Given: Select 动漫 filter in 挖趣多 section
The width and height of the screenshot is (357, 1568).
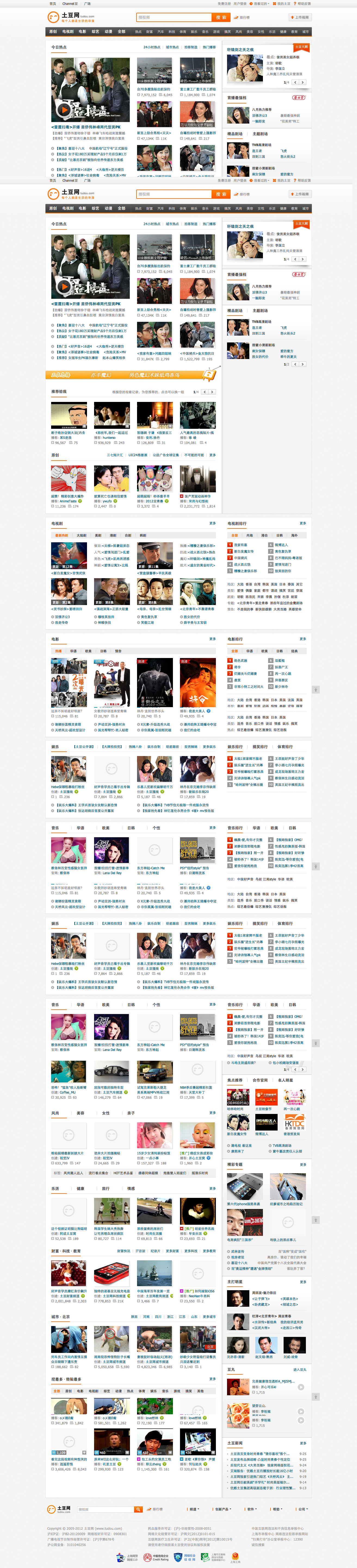Looking at the screenshot, I should 118,1391.
